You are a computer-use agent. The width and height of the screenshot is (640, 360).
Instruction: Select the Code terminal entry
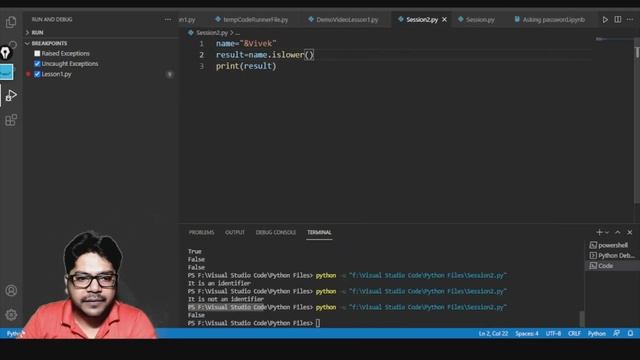pyautogui.click(x=612, y=266)
